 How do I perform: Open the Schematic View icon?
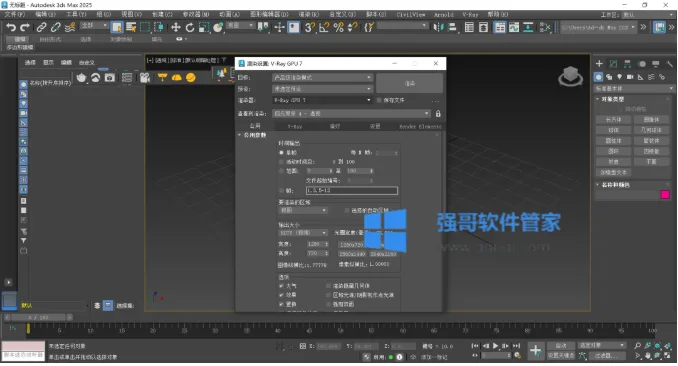click(528, 27)
